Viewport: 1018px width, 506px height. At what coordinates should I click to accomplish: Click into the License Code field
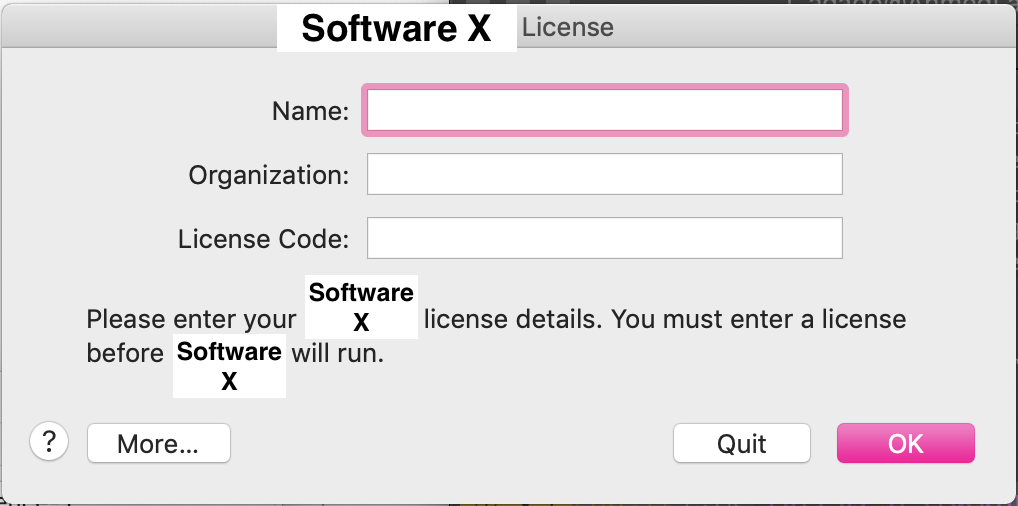click(604, 238)
